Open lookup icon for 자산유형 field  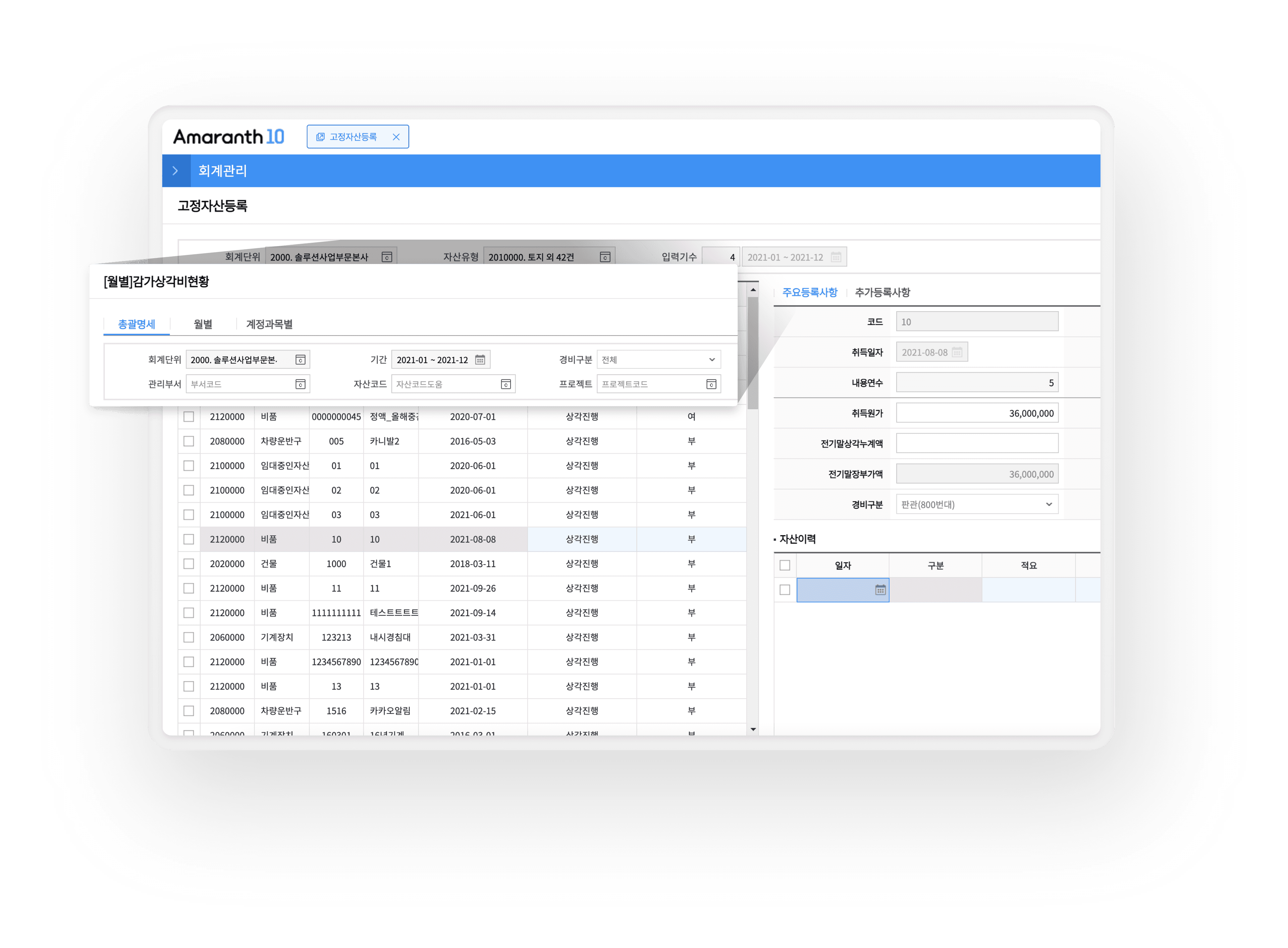[x=605, y=257]
